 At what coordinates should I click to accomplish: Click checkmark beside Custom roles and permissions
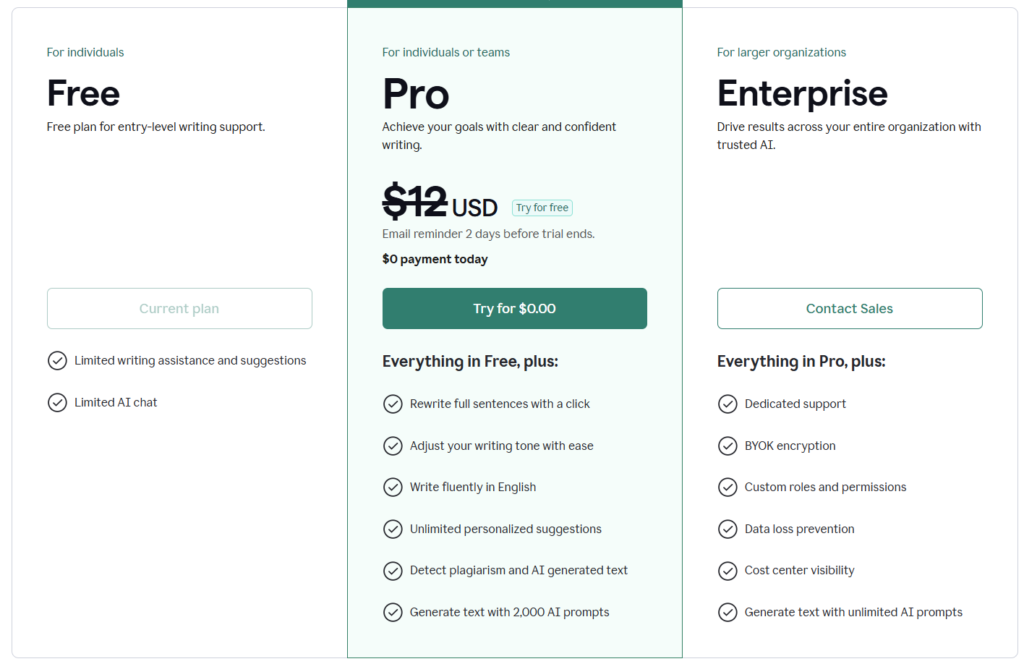coord(728,487)
